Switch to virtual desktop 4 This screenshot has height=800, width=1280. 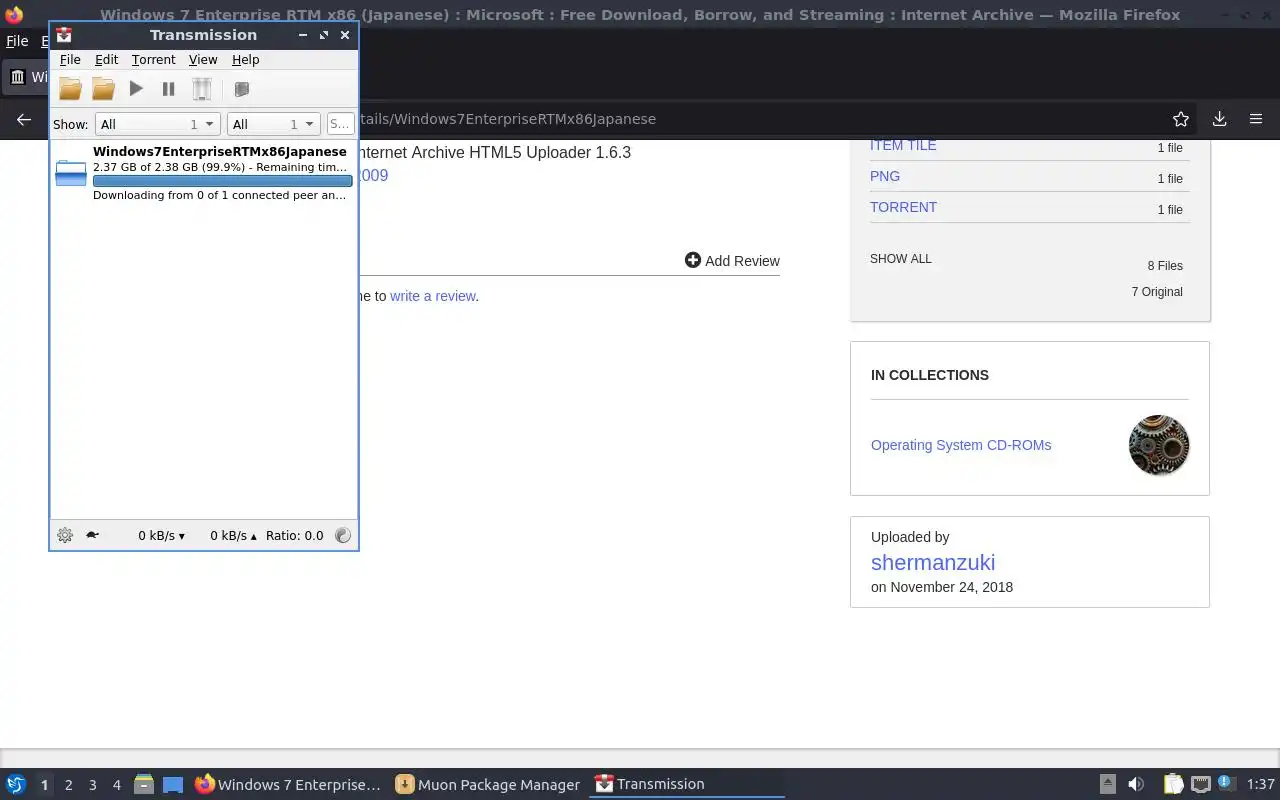point(116,785)
